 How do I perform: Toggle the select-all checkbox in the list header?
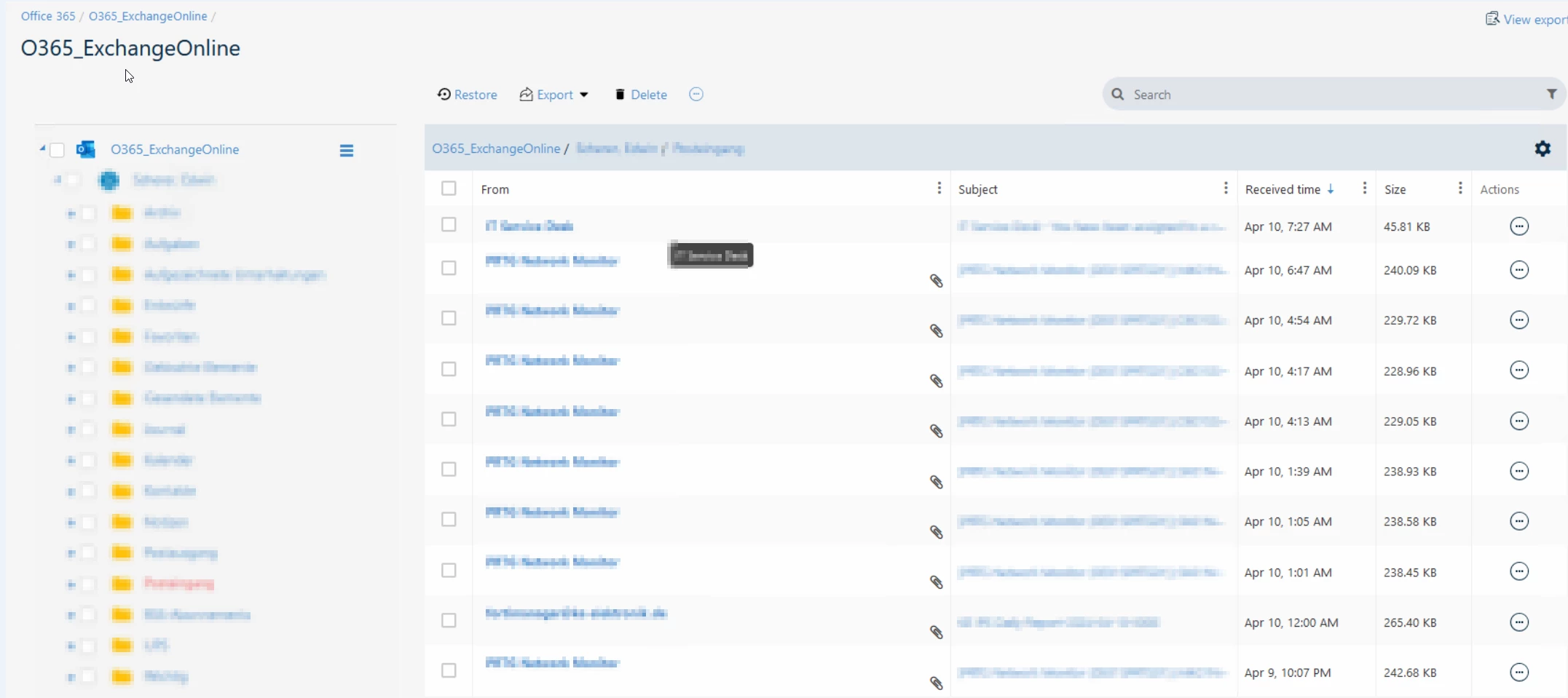(449, 189)
